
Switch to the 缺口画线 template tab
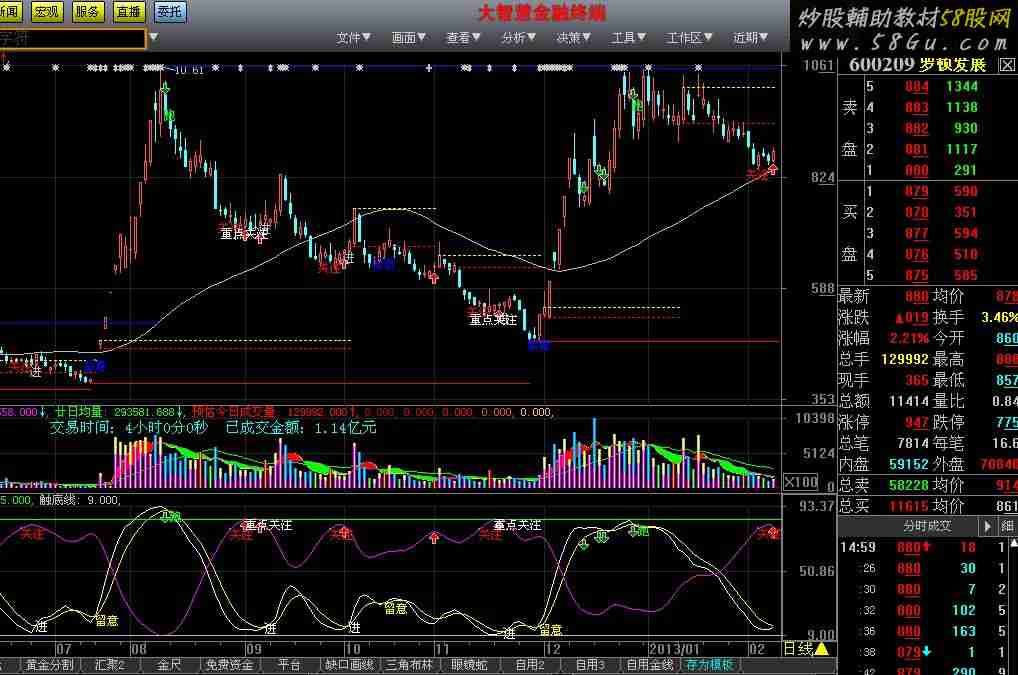click(x=349, y=665)
